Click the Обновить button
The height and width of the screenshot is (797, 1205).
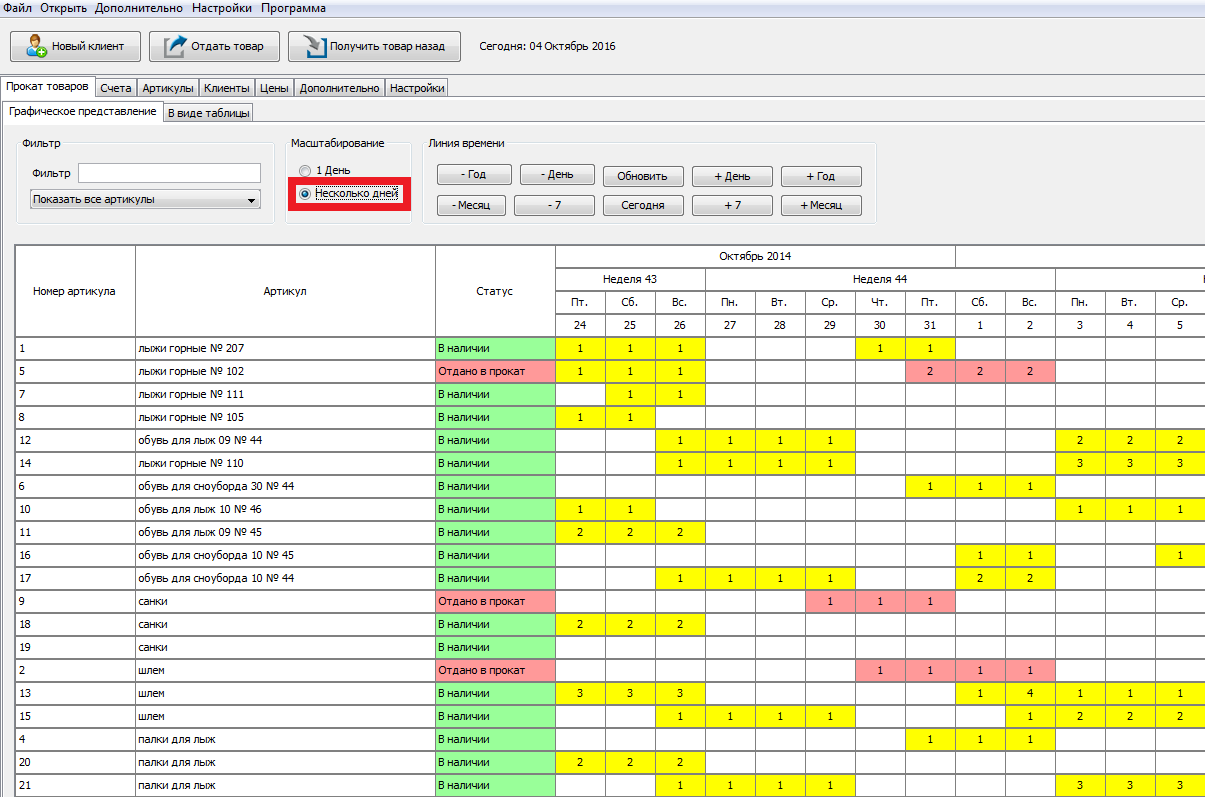pos(642,176)
